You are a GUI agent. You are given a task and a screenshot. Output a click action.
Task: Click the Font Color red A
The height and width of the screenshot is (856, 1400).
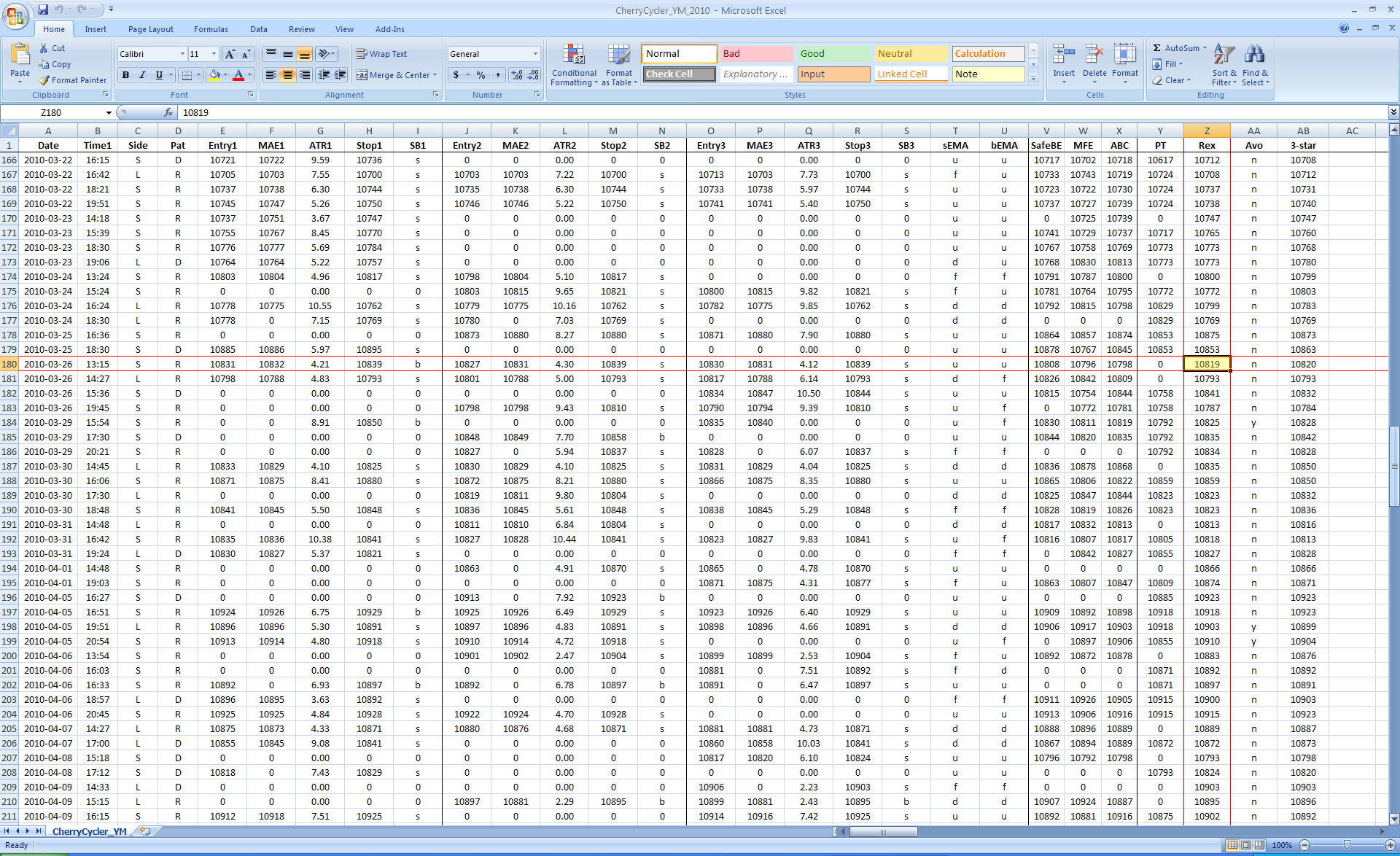point(238,75)
